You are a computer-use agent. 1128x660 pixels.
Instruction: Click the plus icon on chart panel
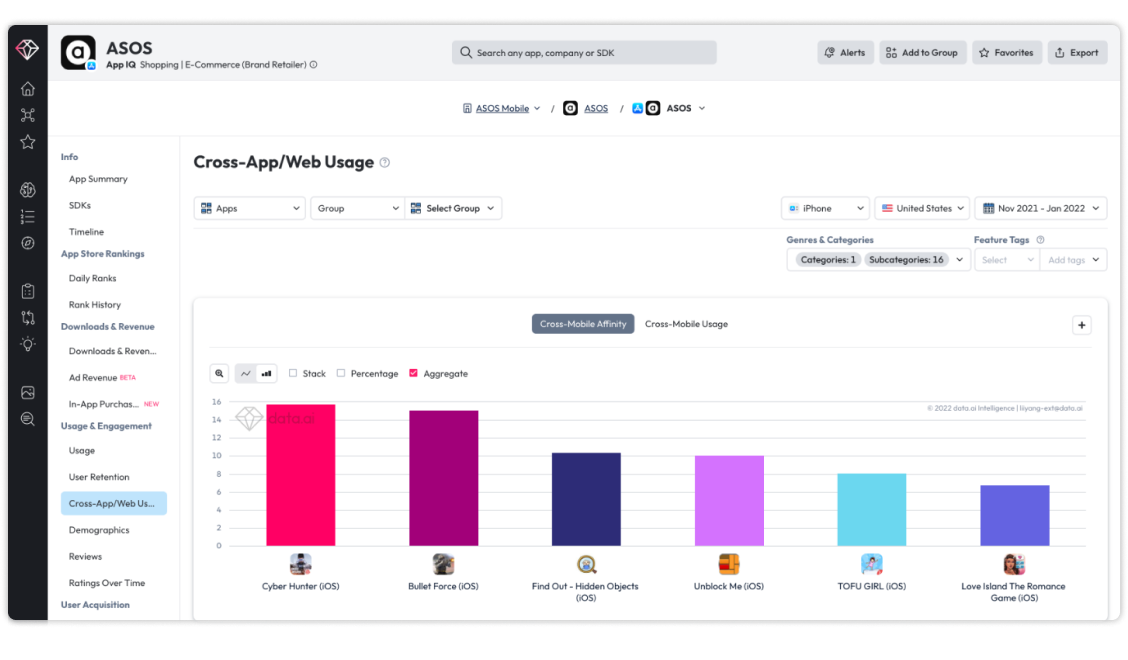pos(1082,325)
